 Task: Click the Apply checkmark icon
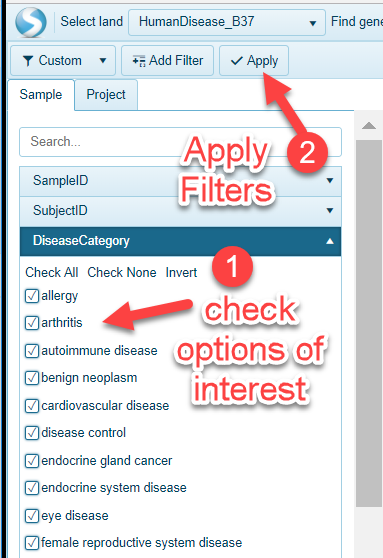pos(236,61)
